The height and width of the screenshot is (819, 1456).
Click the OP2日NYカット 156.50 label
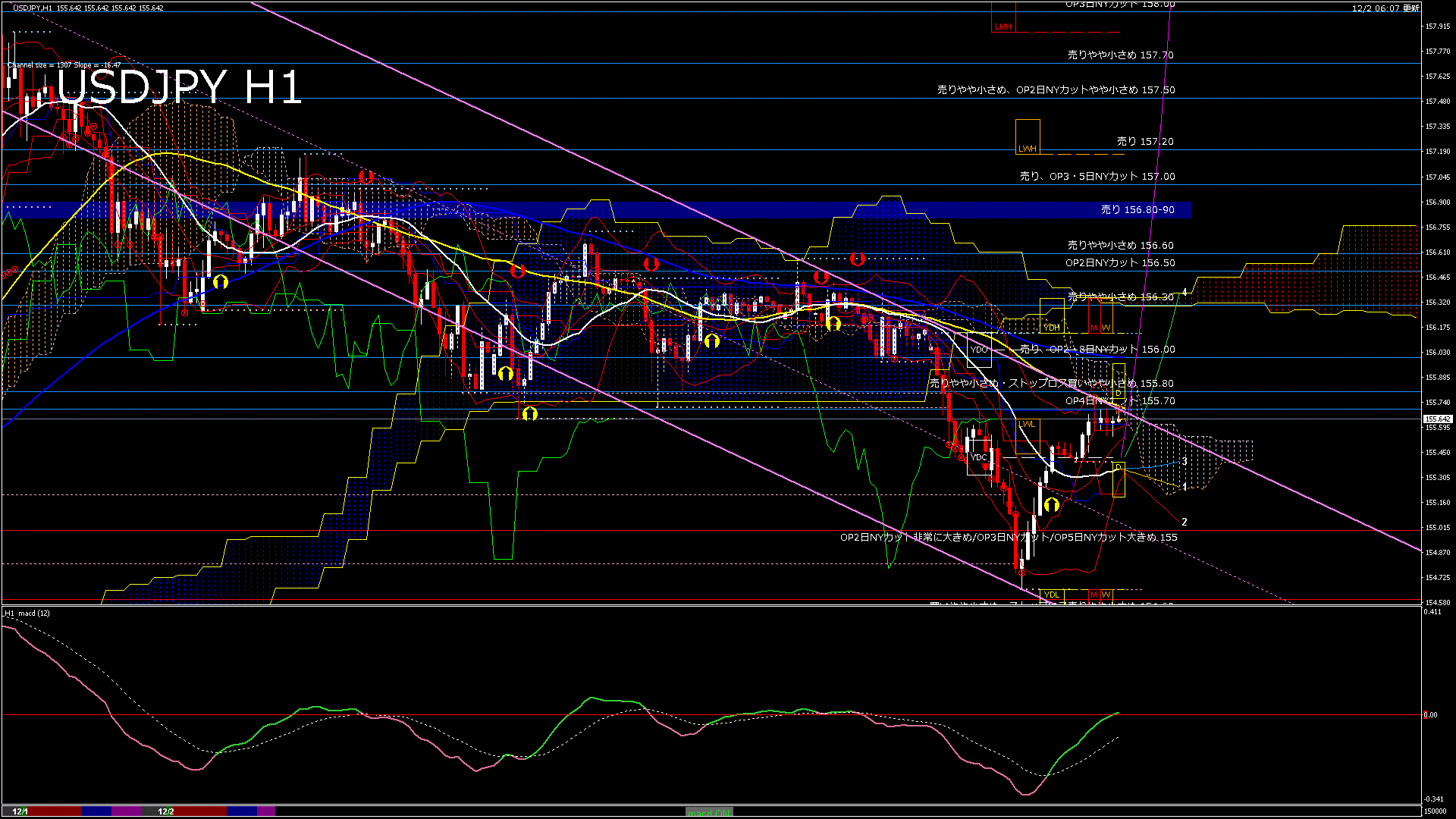[x=1119, y=263]
